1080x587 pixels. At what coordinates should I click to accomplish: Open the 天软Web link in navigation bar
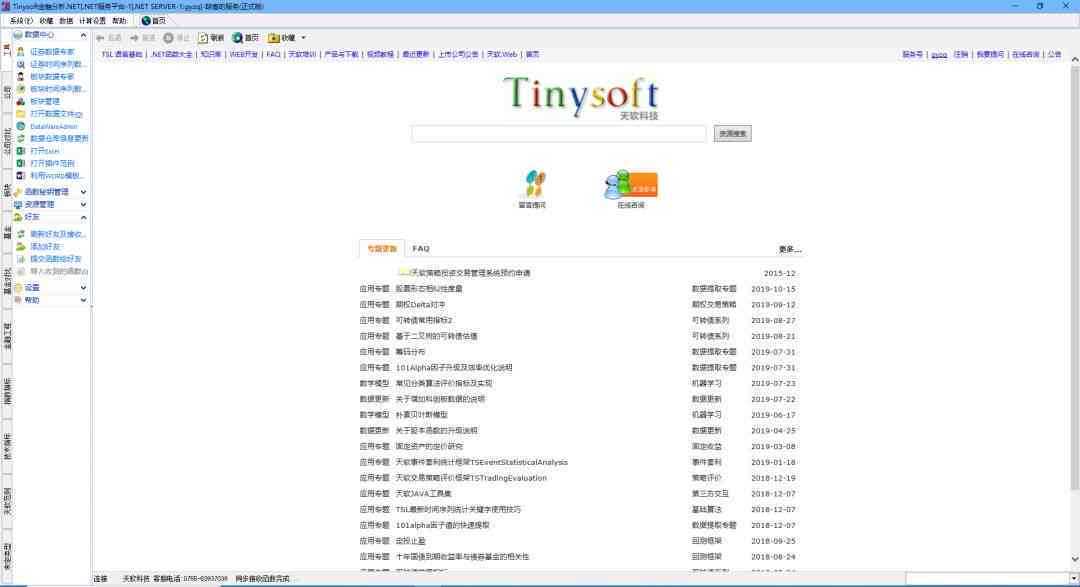pyautogui.click(x=501, y=54)
